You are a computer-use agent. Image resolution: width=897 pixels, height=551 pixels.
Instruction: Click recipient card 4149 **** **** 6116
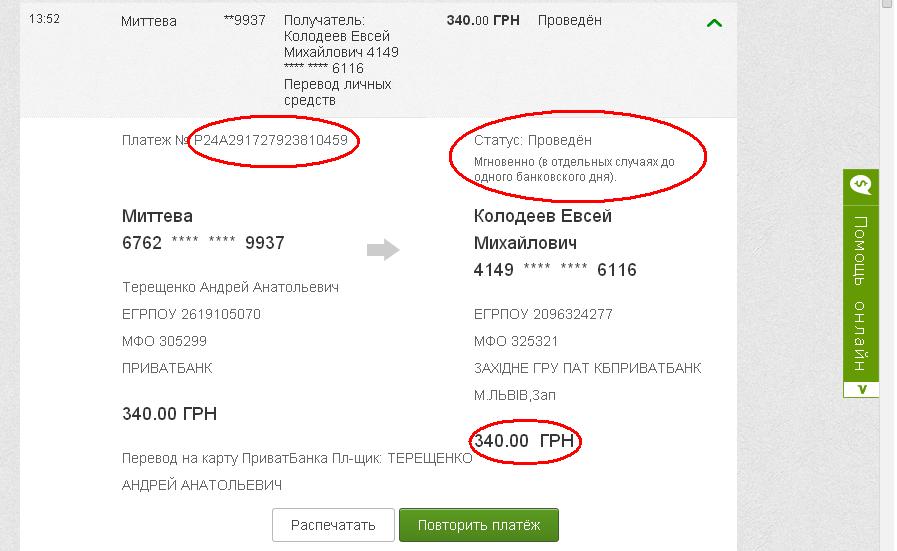tap(555, 270)
